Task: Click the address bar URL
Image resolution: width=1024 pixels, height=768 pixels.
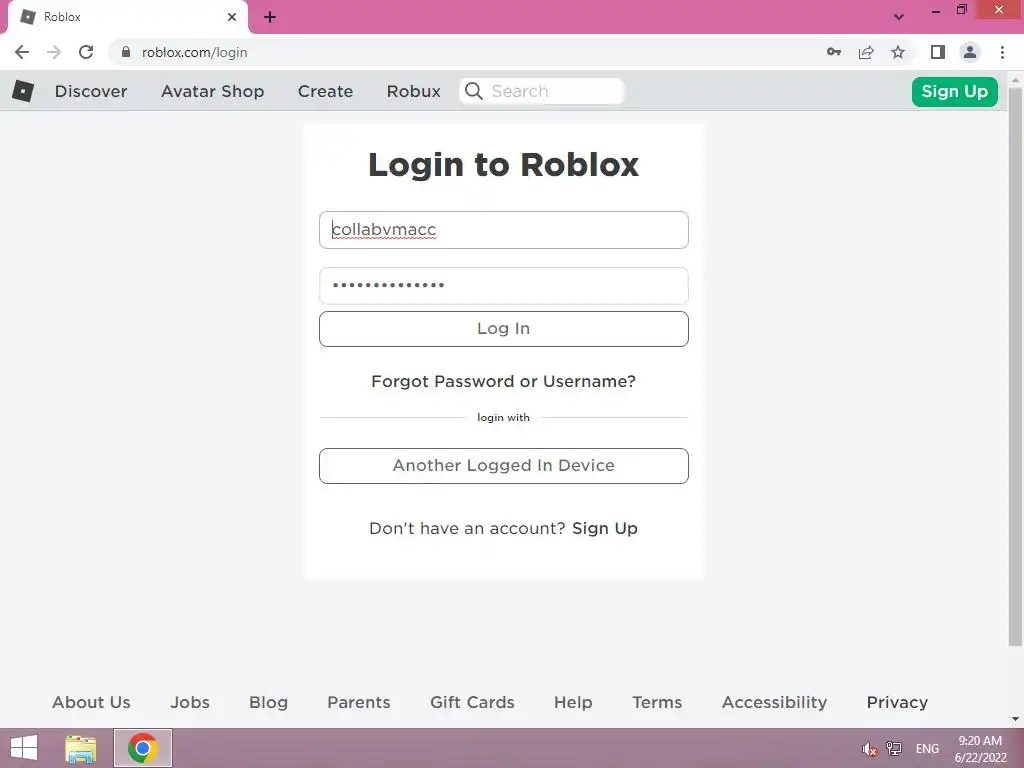Action: point(195,52)
